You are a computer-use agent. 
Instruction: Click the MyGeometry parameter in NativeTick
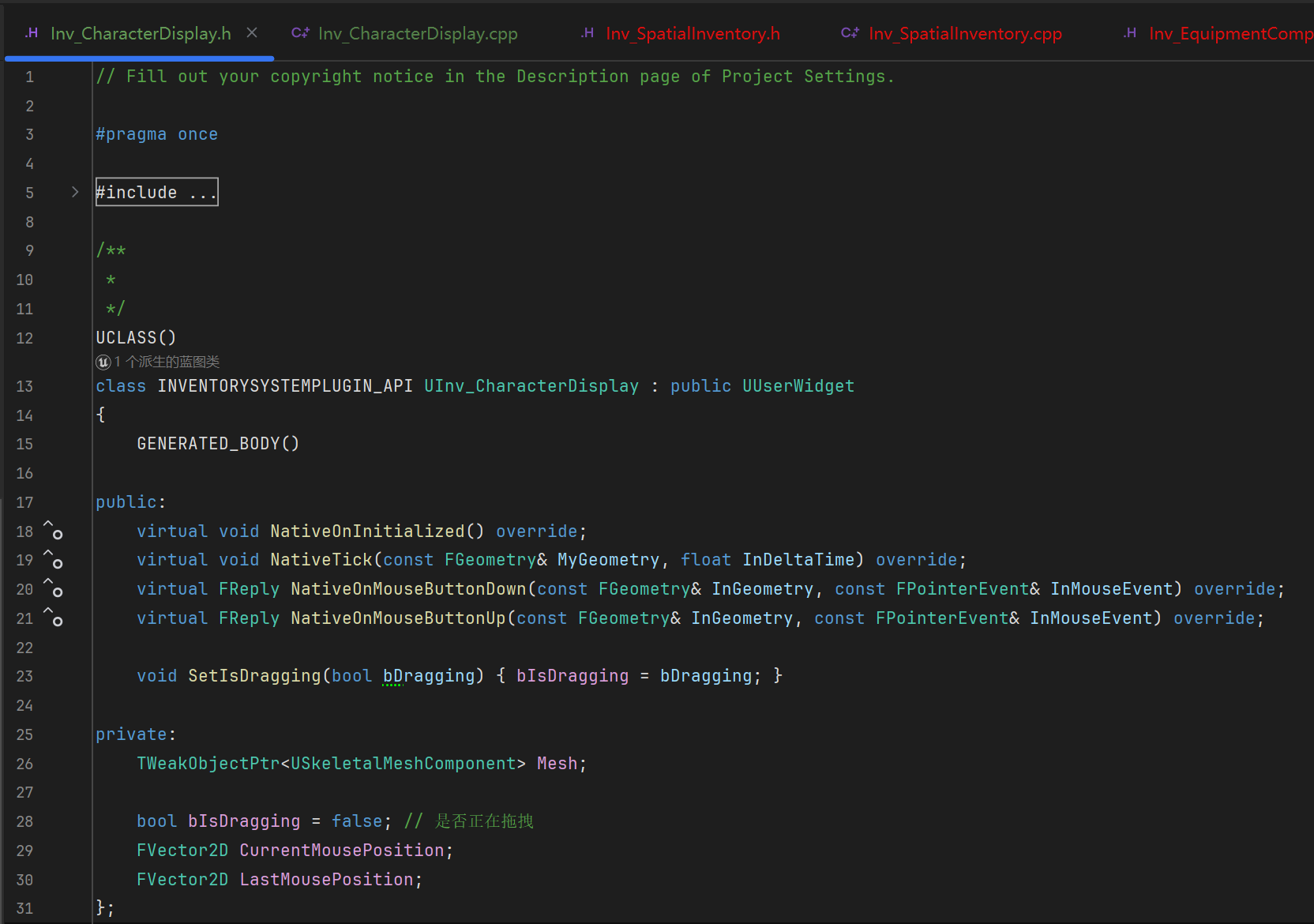pos(608,560)
